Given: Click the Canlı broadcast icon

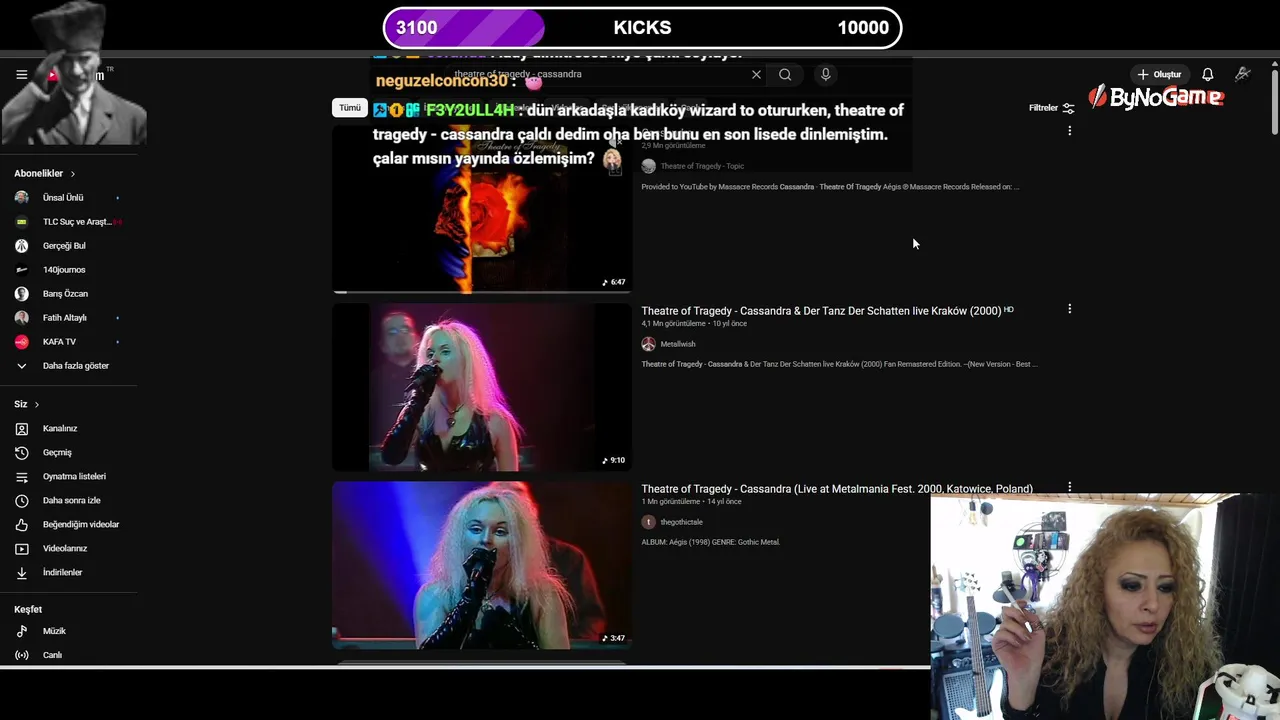Looking at the screenshot, I should [x=21, y=655].
